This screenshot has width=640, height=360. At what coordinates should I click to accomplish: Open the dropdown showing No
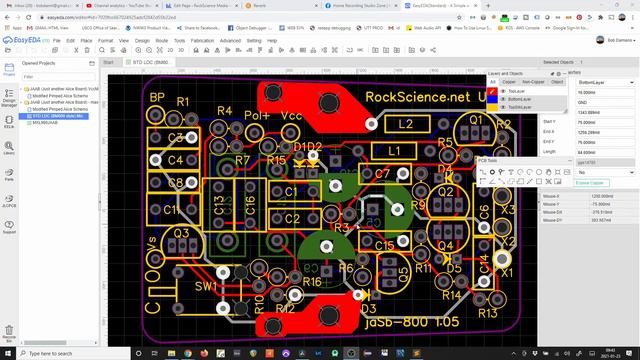605,173
